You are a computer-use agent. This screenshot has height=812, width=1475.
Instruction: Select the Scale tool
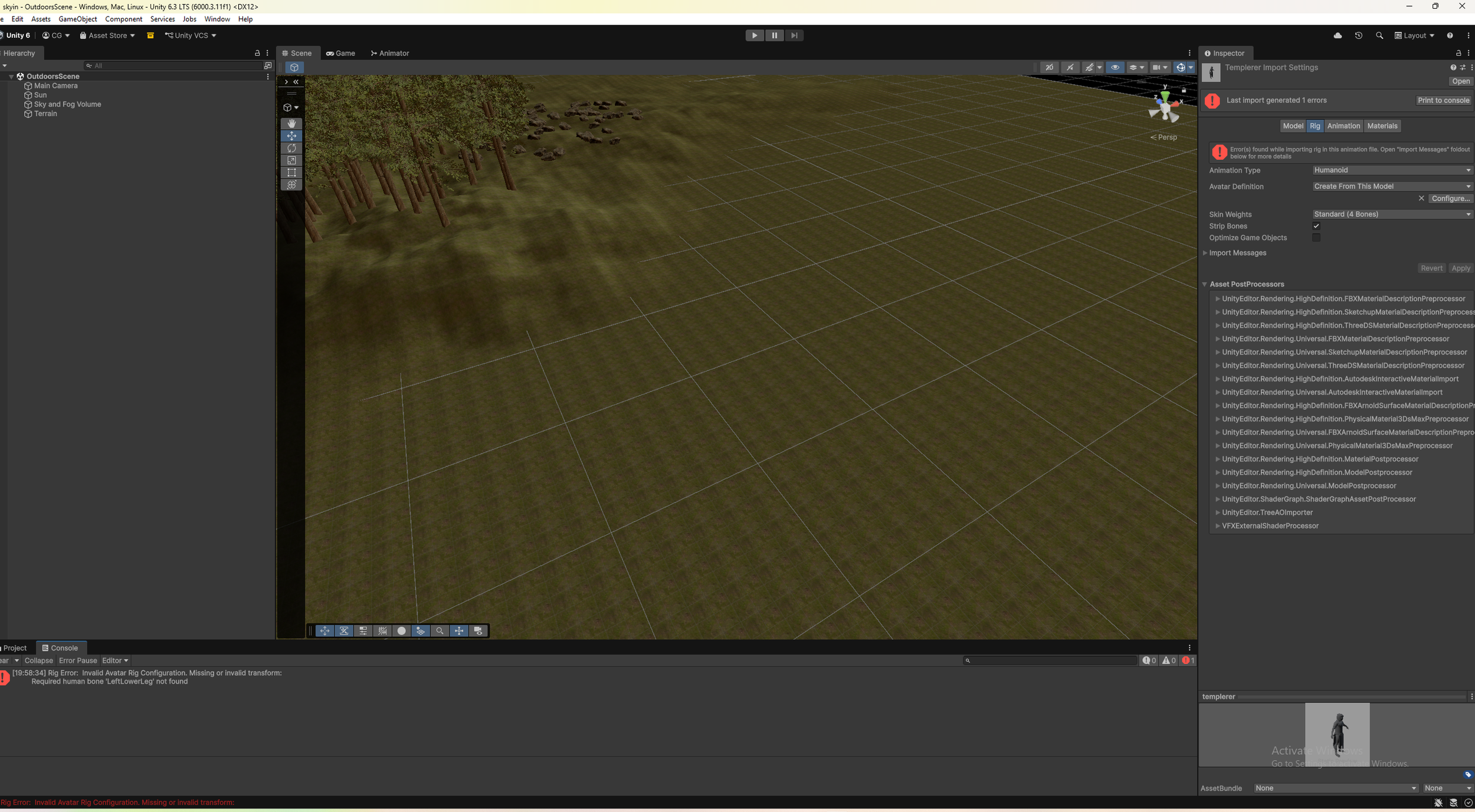[291, 160]
